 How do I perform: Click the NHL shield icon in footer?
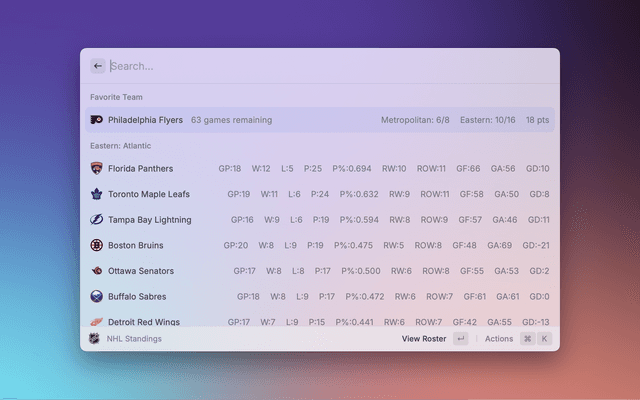tap(95, 339)
